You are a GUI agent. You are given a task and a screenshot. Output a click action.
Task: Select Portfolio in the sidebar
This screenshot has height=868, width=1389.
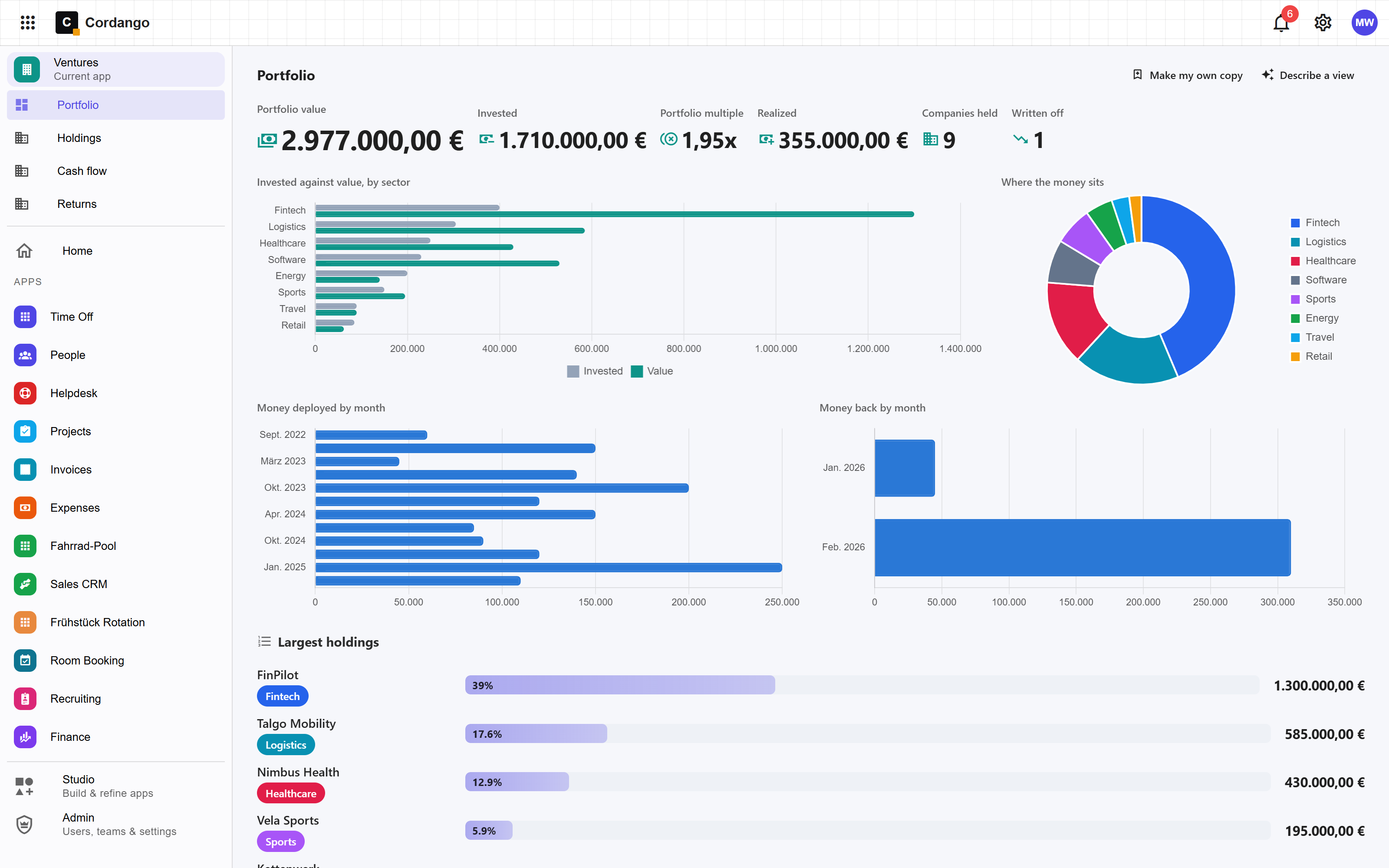116,105
